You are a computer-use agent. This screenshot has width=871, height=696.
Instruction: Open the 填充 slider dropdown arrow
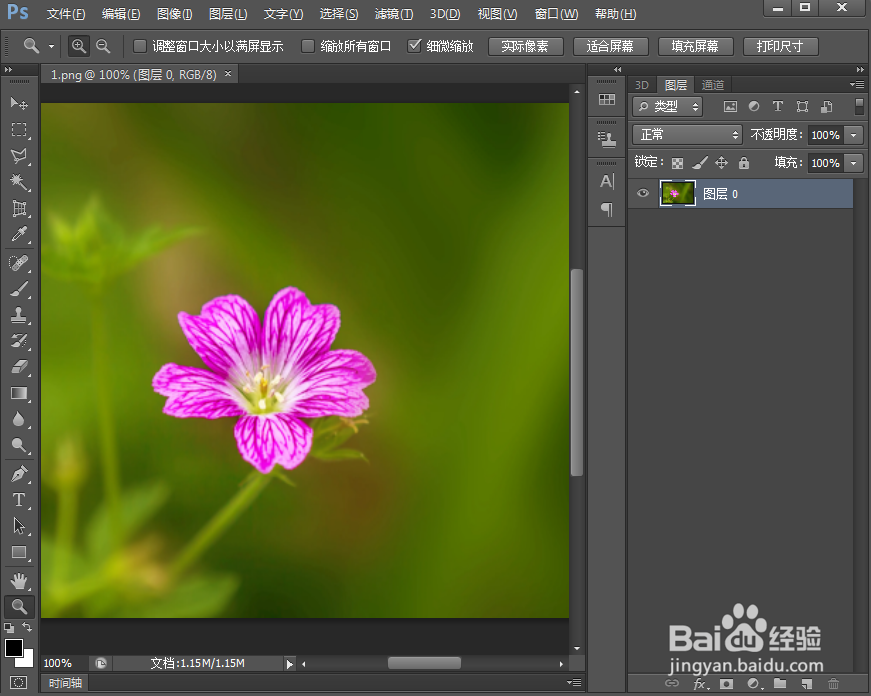click(854, 163)
